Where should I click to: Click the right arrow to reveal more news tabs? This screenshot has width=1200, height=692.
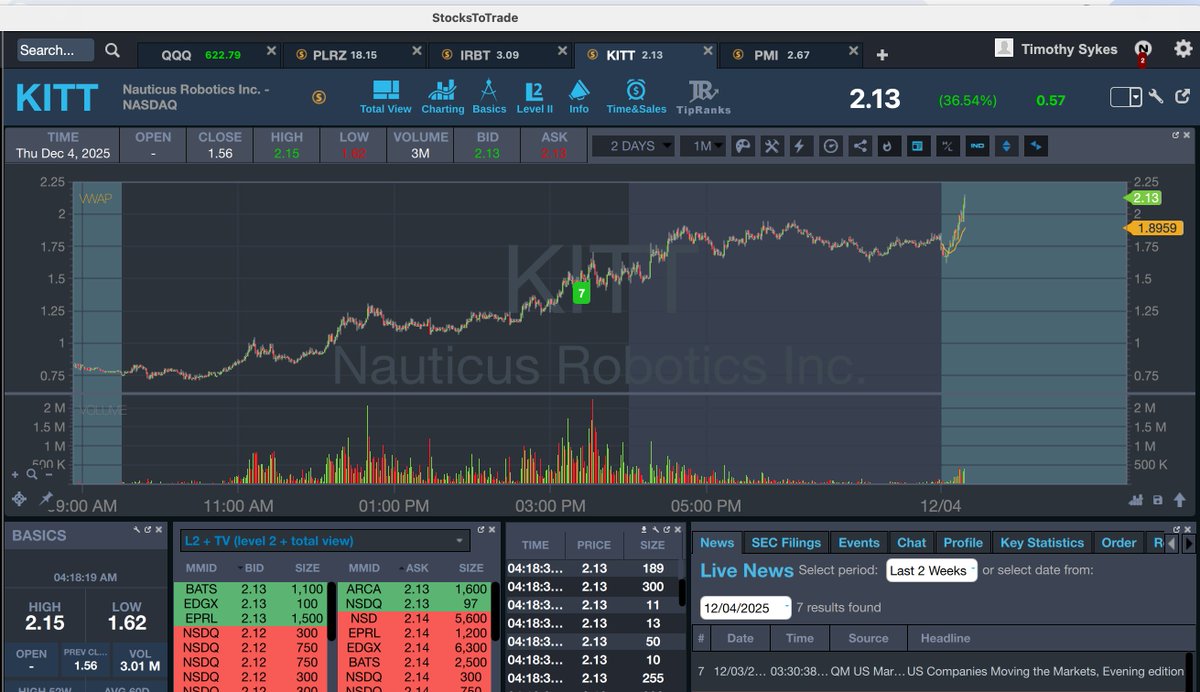(1188, 543)
